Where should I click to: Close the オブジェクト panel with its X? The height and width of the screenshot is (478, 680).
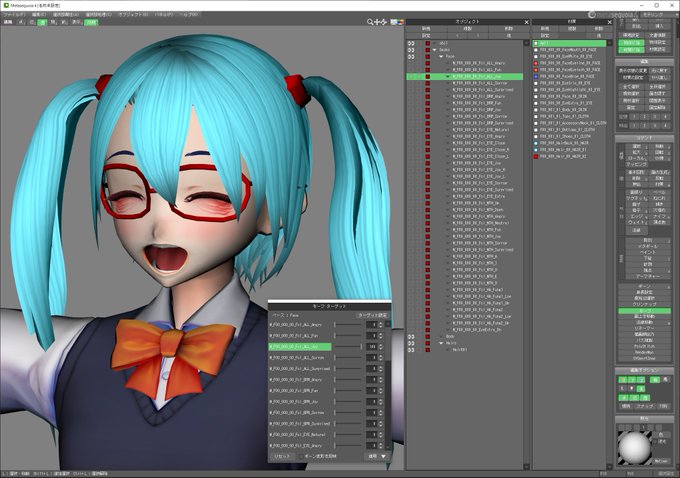(526, 22)
